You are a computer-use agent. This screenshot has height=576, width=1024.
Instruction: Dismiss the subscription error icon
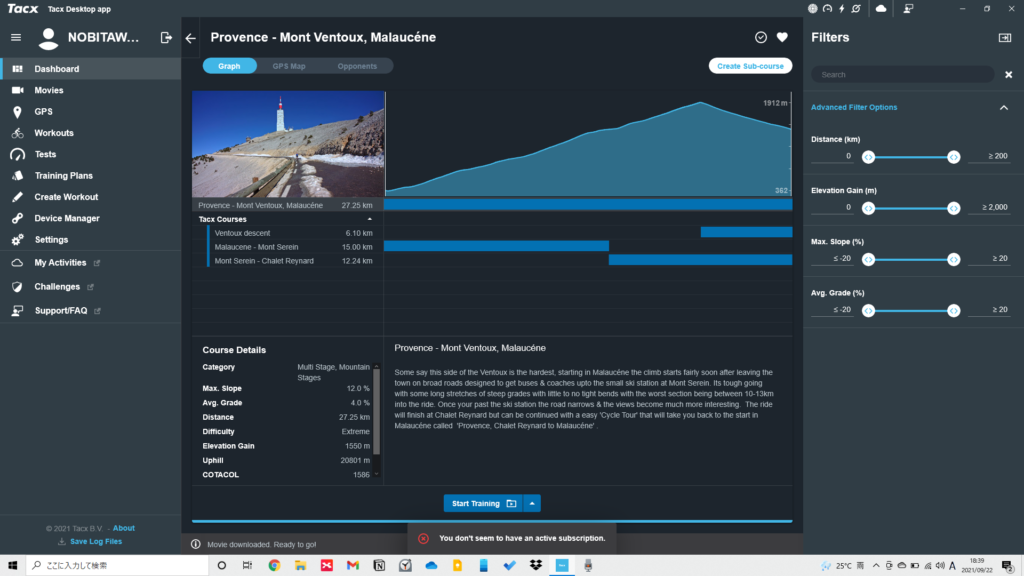(423, 538)
